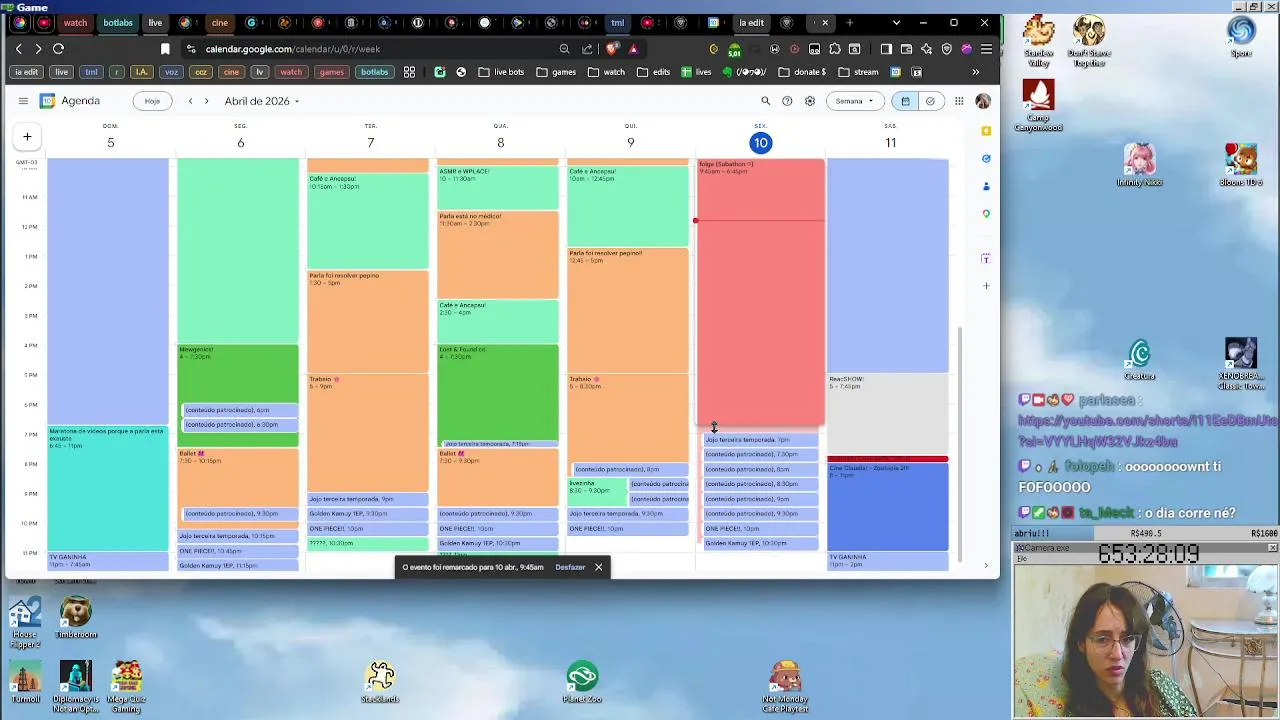The height and width of the screenshot is (720, 1280).
Task: Select Friday date 10 header
Action: 760,143
